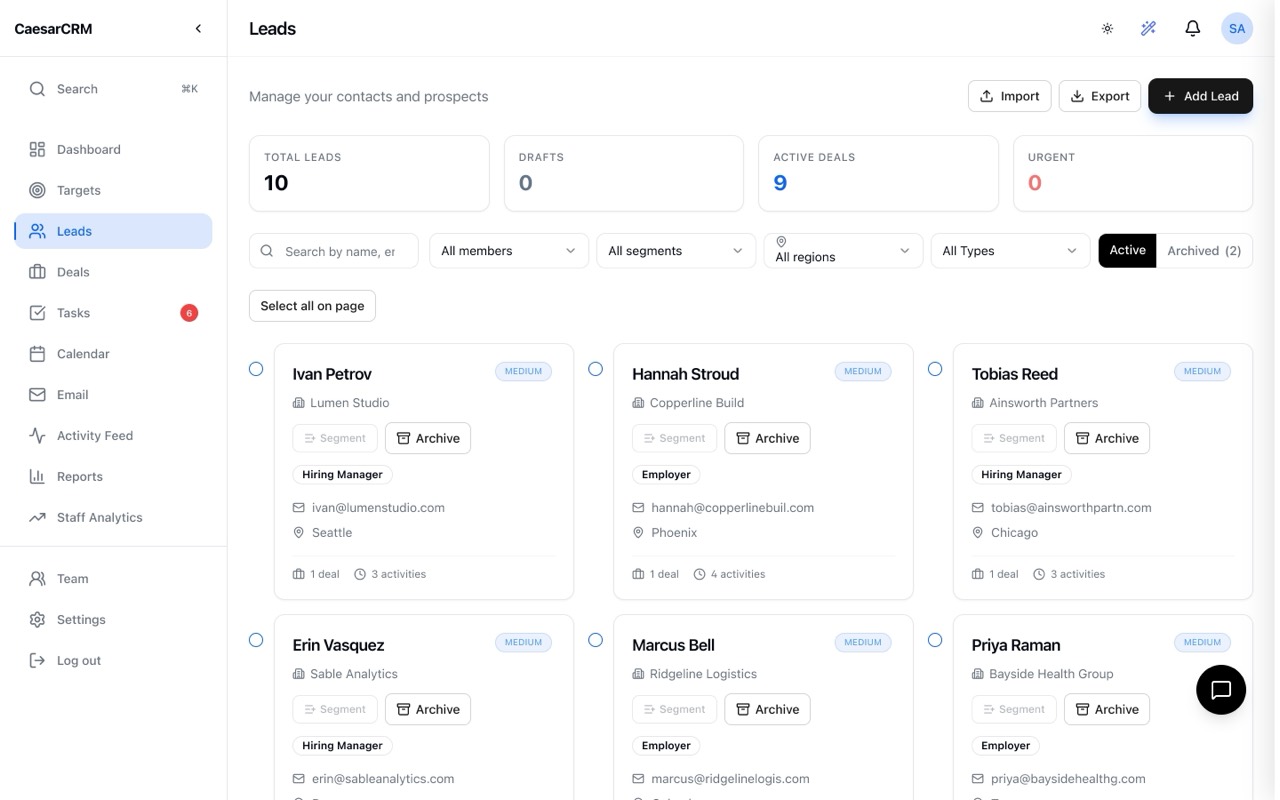Open the SA user avatar menu
Viewport: 1280px width, 800px height.
tap(1237, 29)
